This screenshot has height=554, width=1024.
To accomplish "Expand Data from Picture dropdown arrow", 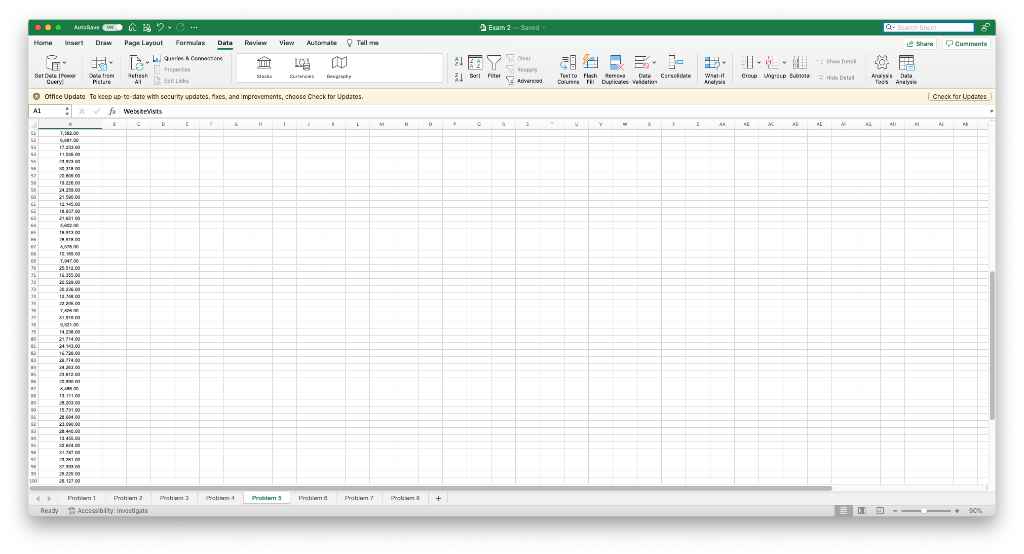I will pyautogui.click(x=111, y=63).
